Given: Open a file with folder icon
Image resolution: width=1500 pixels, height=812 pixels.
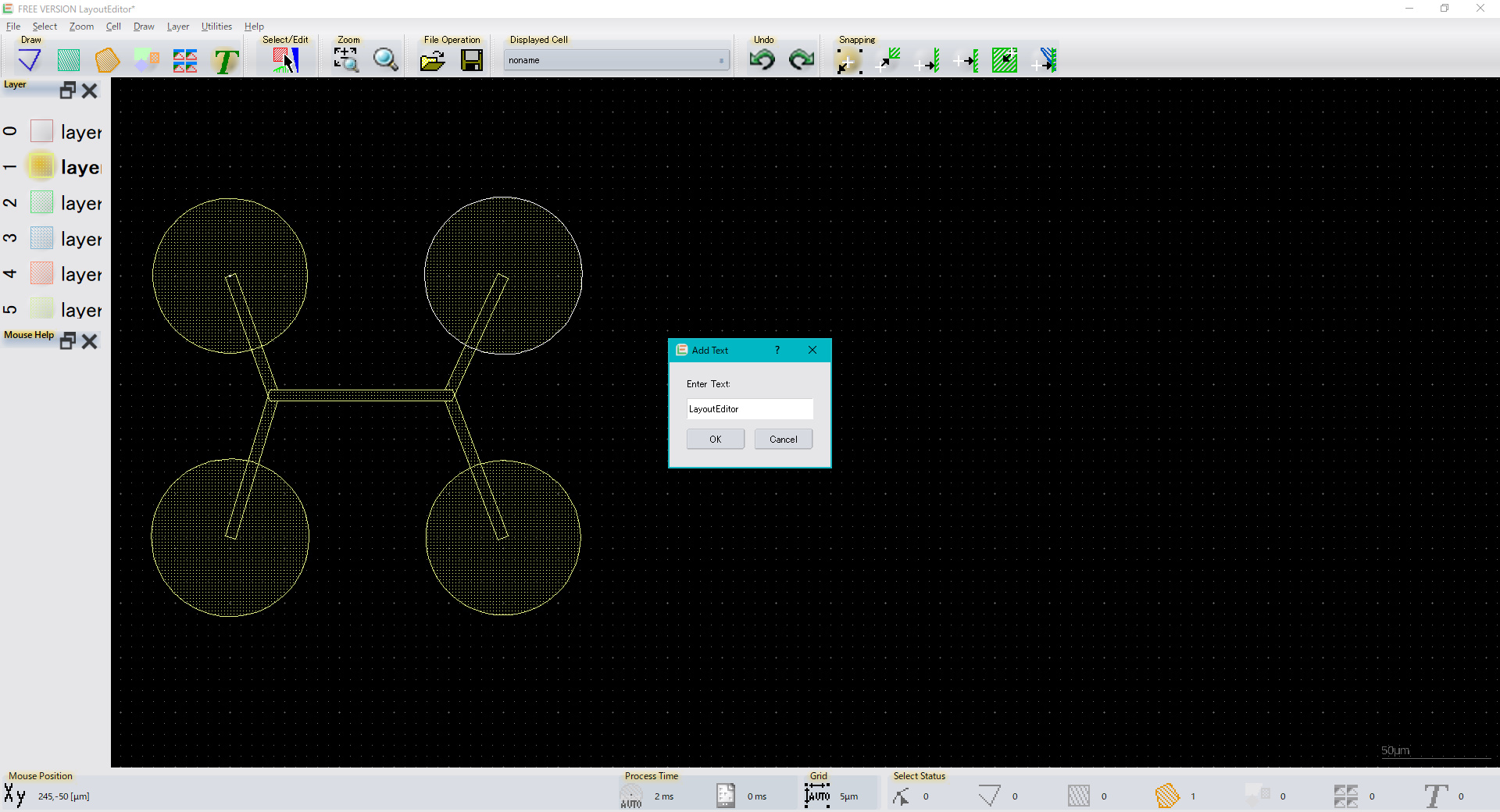Looking at the screenshot, I should pyautogui.click(x=432, y=60).
